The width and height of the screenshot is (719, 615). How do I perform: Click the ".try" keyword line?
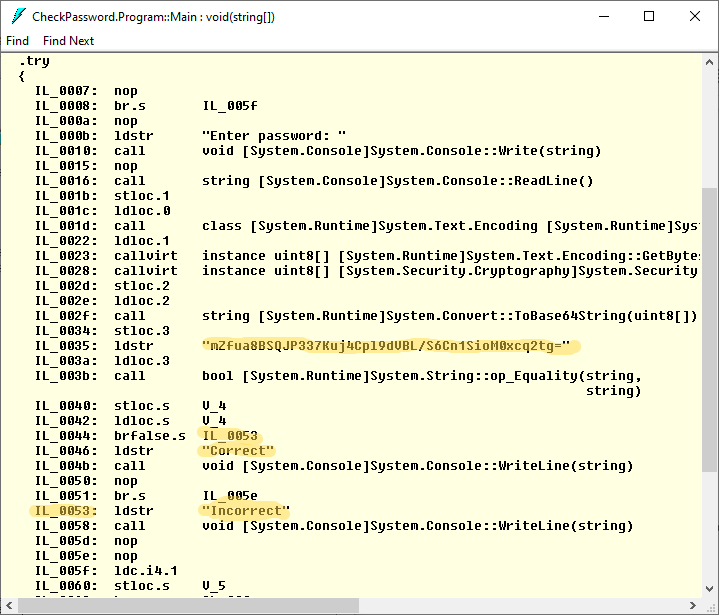[34, 61]
